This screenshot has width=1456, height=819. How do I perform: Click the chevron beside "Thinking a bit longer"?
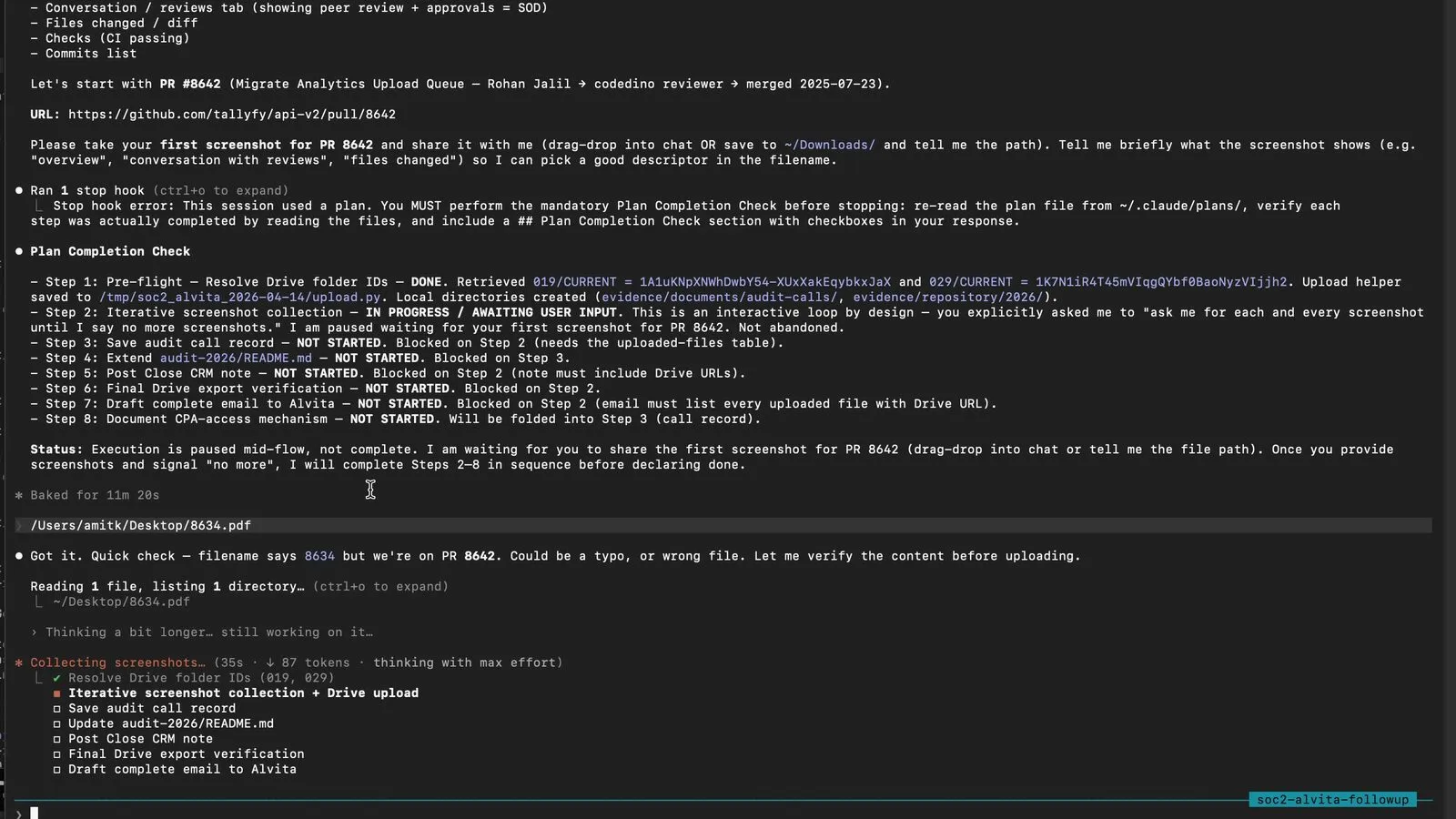click(x=34, y=632)
